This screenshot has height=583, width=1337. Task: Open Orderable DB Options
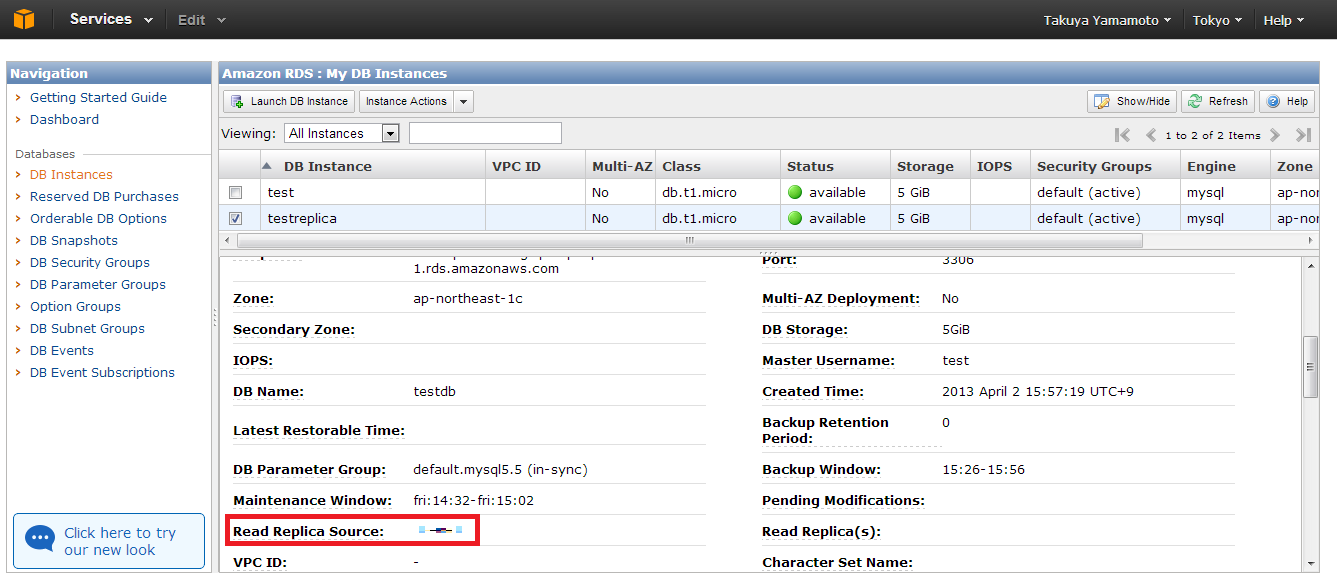[98, 218]
